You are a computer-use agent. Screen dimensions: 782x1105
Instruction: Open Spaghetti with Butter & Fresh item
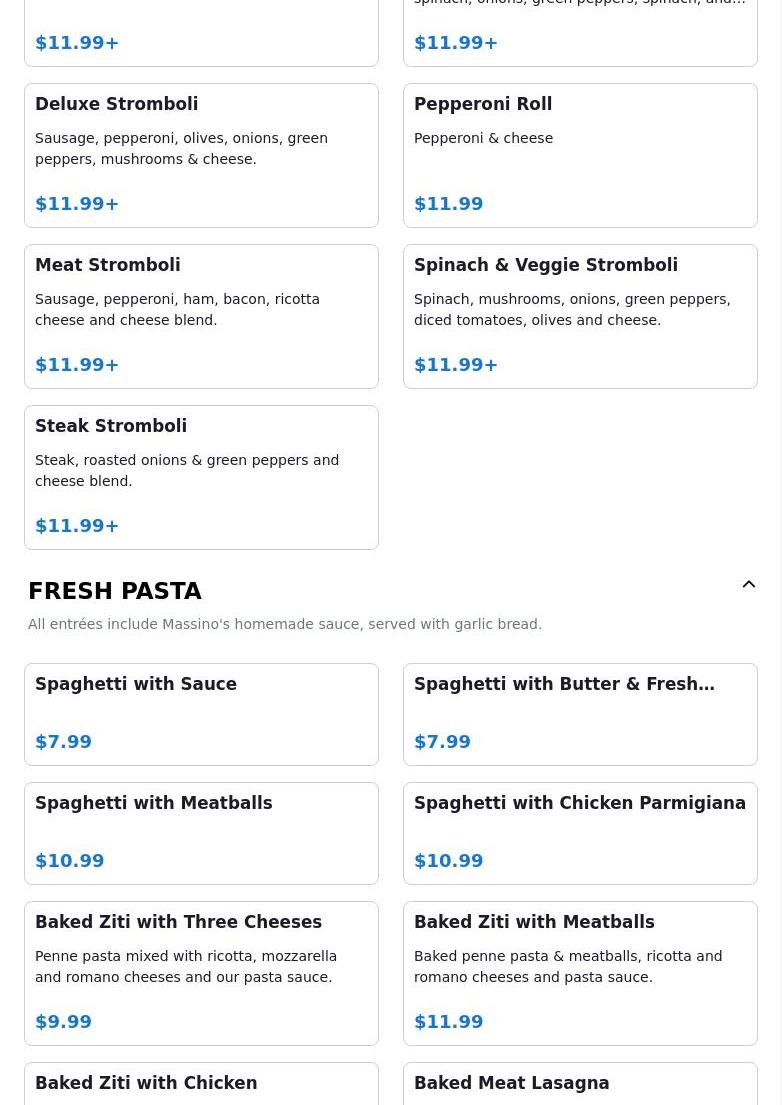pos(581,715)
